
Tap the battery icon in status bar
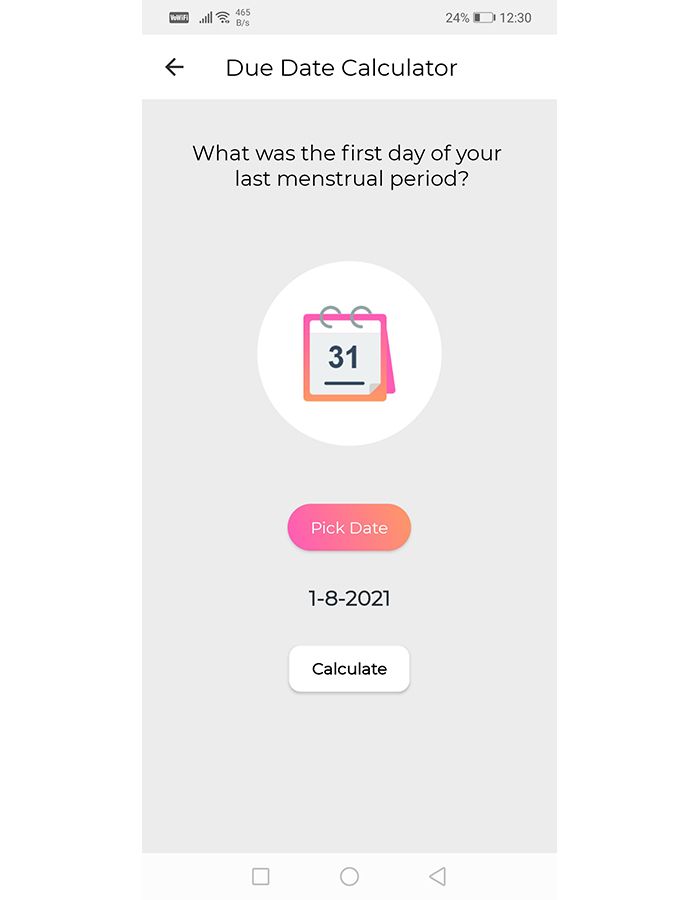(x=484, y=18)
